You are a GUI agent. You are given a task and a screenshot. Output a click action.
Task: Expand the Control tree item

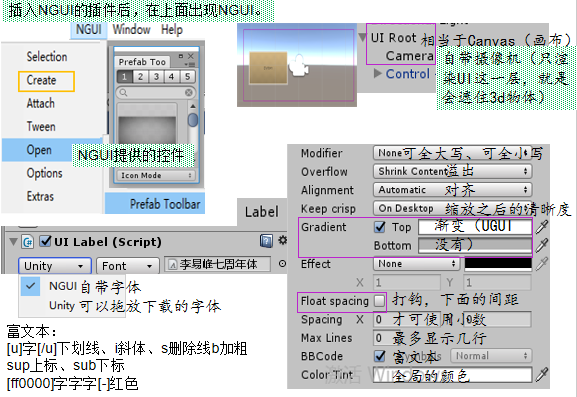click(377, 74)
